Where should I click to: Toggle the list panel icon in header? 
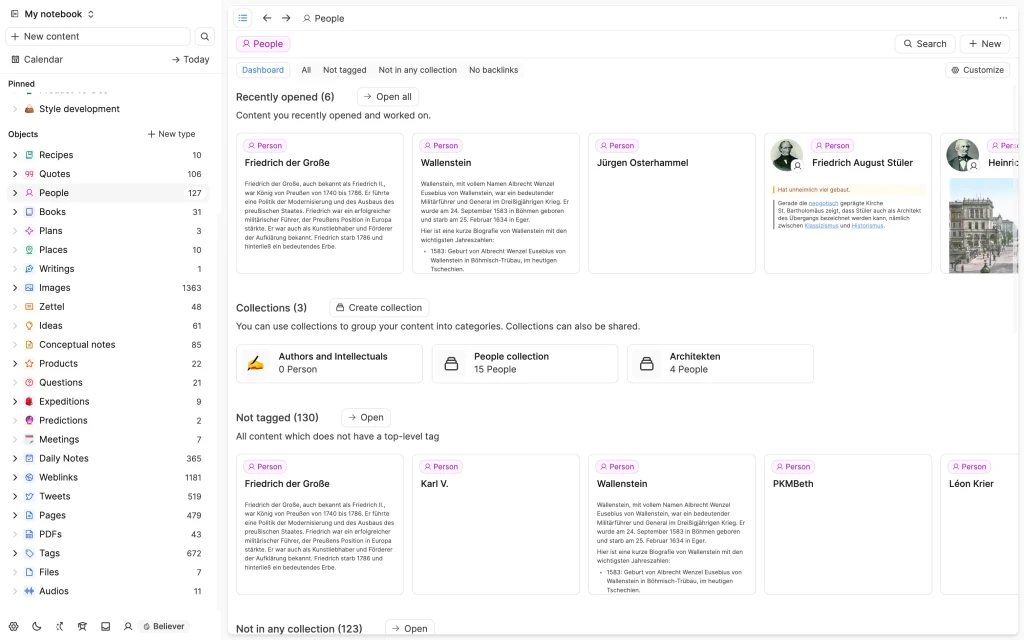[x=243, y=18]
